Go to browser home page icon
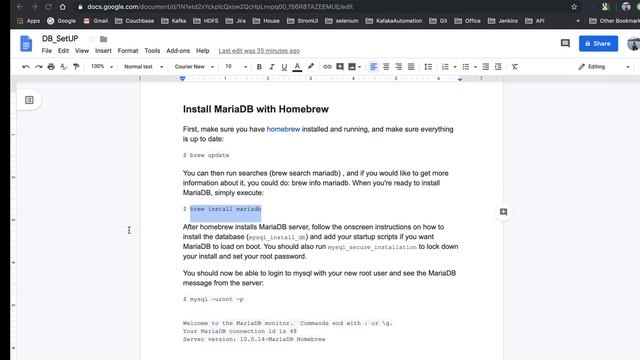Screen dimensions: 640x360 [x=62, y=7]
